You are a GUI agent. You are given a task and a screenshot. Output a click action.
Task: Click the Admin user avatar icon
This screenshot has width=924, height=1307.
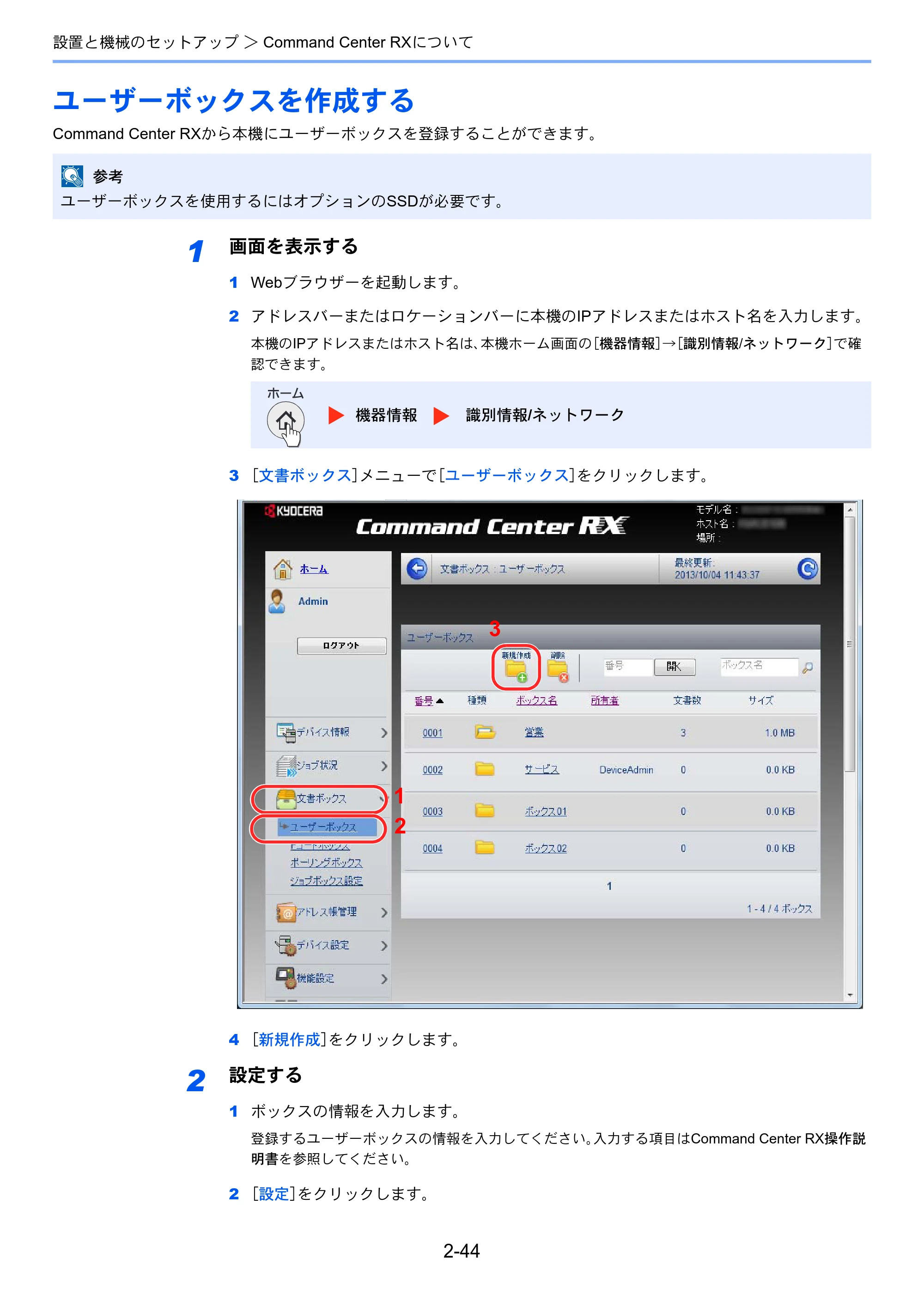click(277, 601)
